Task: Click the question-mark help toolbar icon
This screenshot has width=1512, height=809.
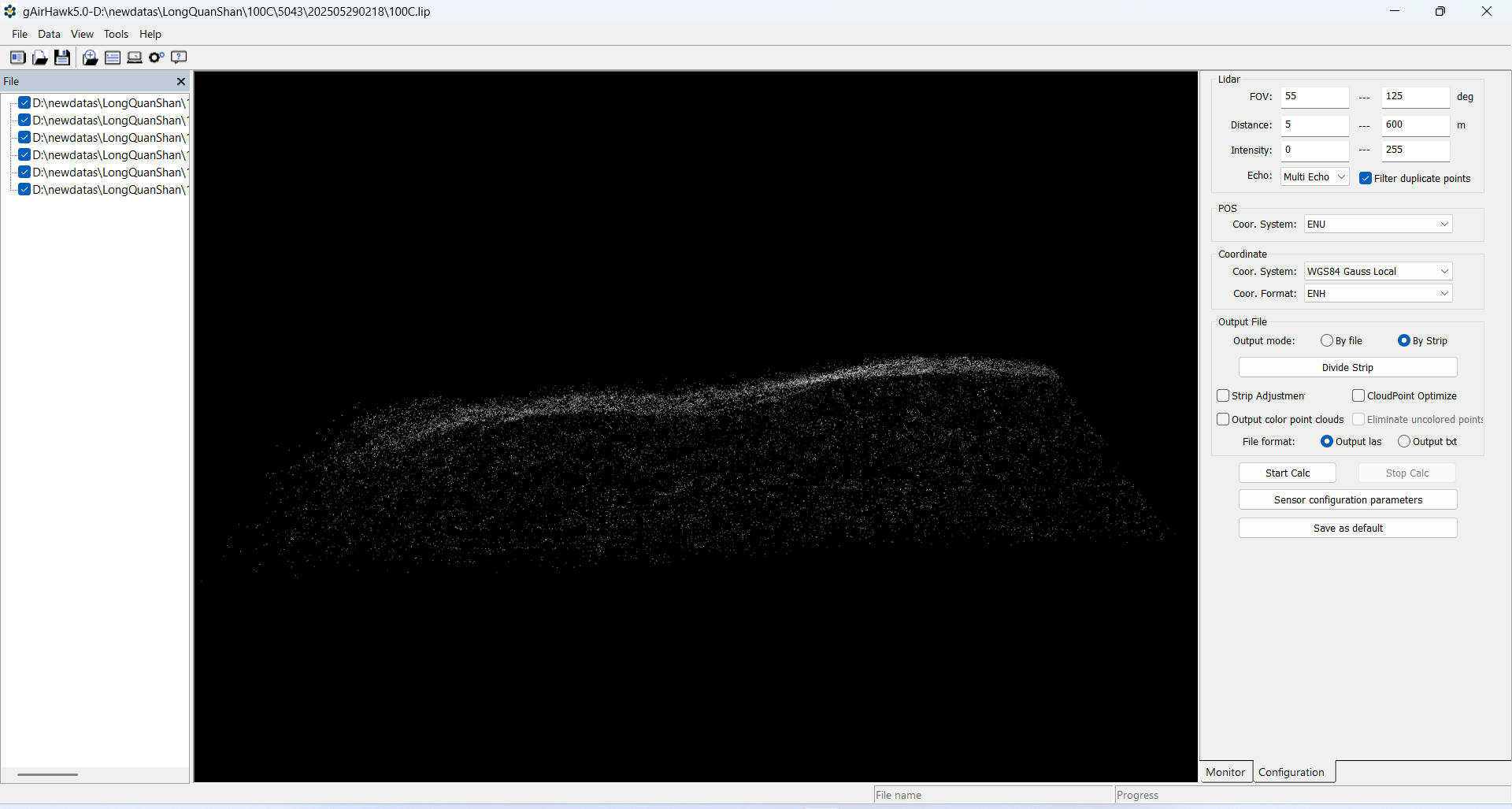Action: pos(179,58)
